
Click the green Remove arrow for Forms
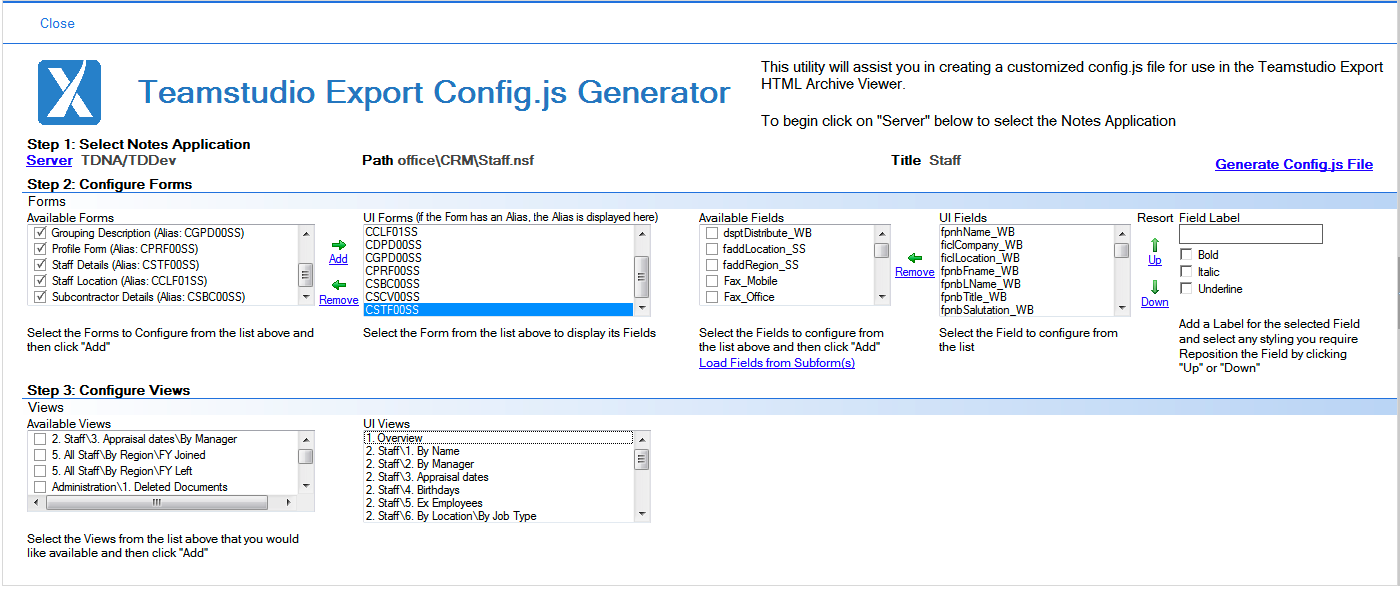pyautogui.click(x=338, y=284)
